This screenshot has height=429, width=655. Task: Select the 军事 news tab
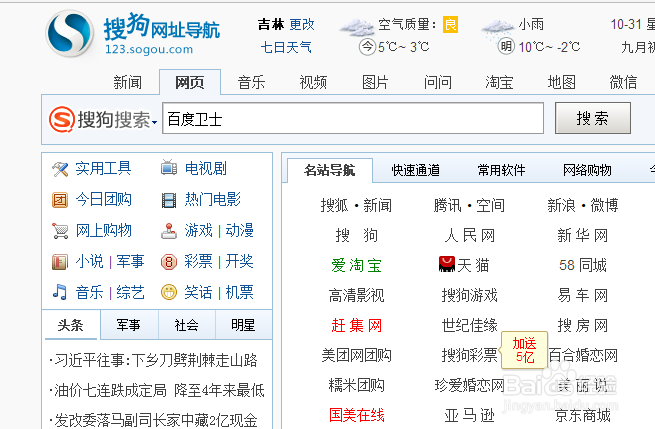click(x=128, y=325)
